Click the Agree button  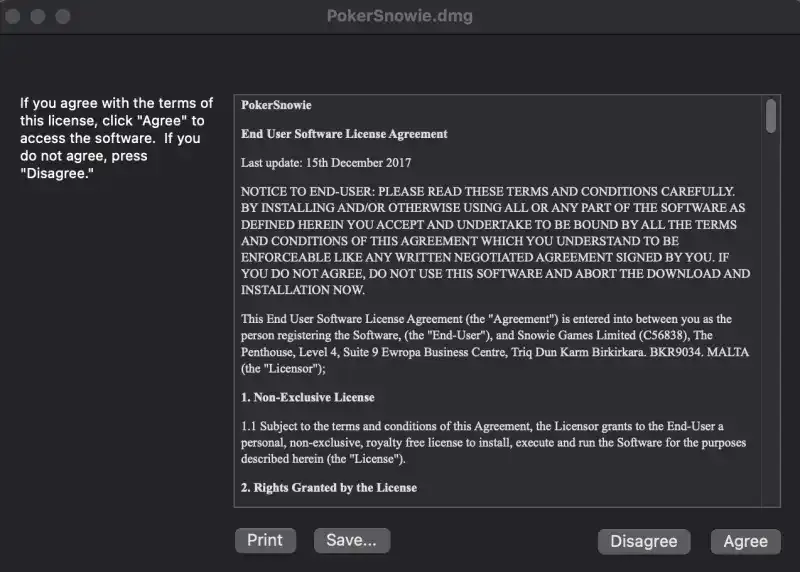point(745,541)
